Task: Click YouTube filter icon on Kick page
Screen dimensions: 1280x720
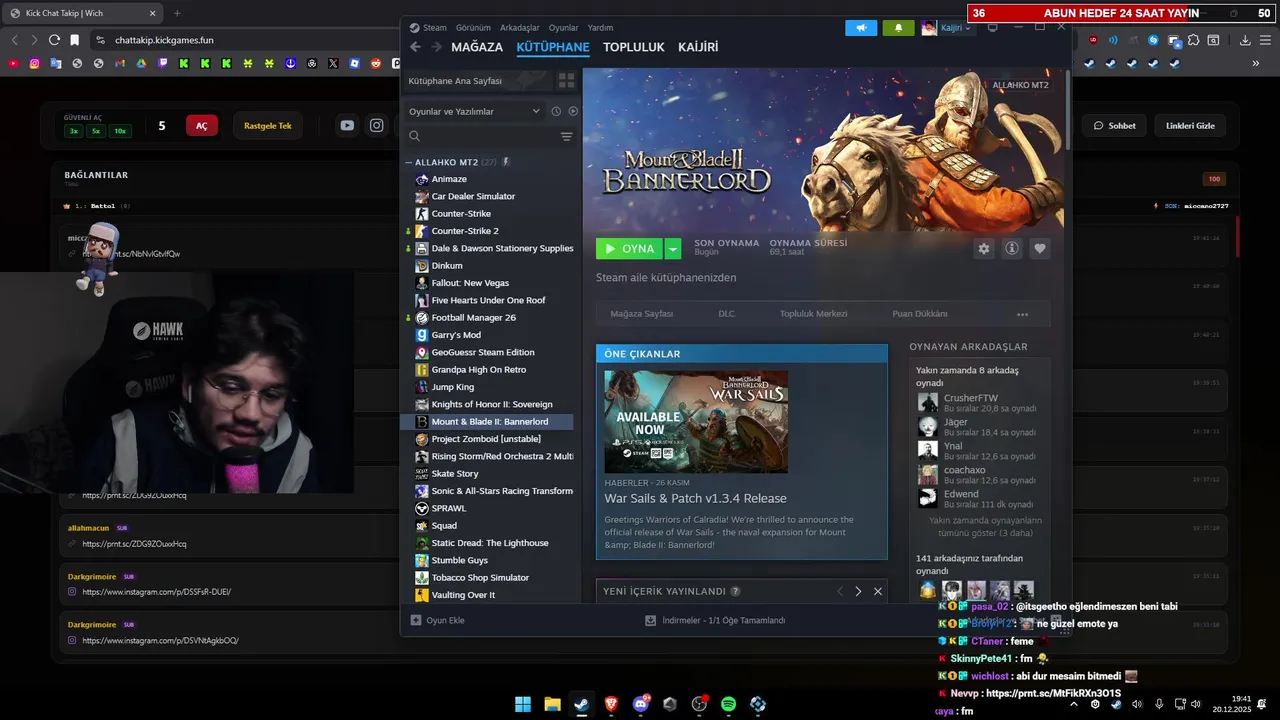Action: coord(347,125)
